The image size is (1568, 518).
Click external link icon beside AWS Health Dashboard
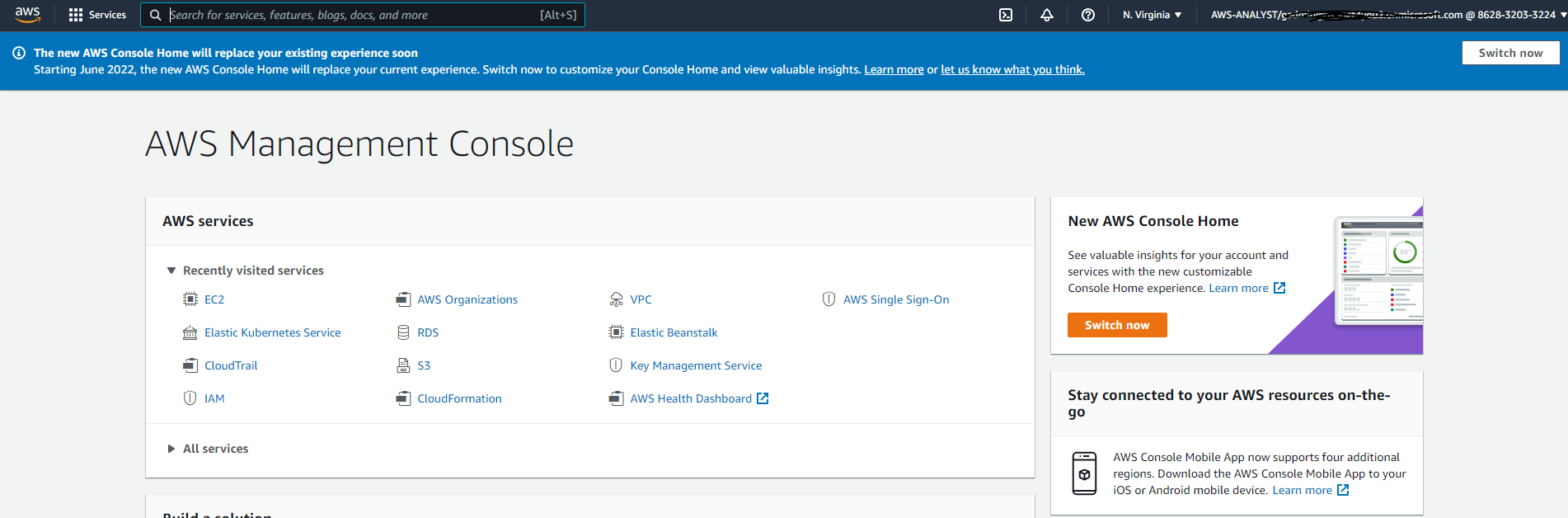pos(763,398)
